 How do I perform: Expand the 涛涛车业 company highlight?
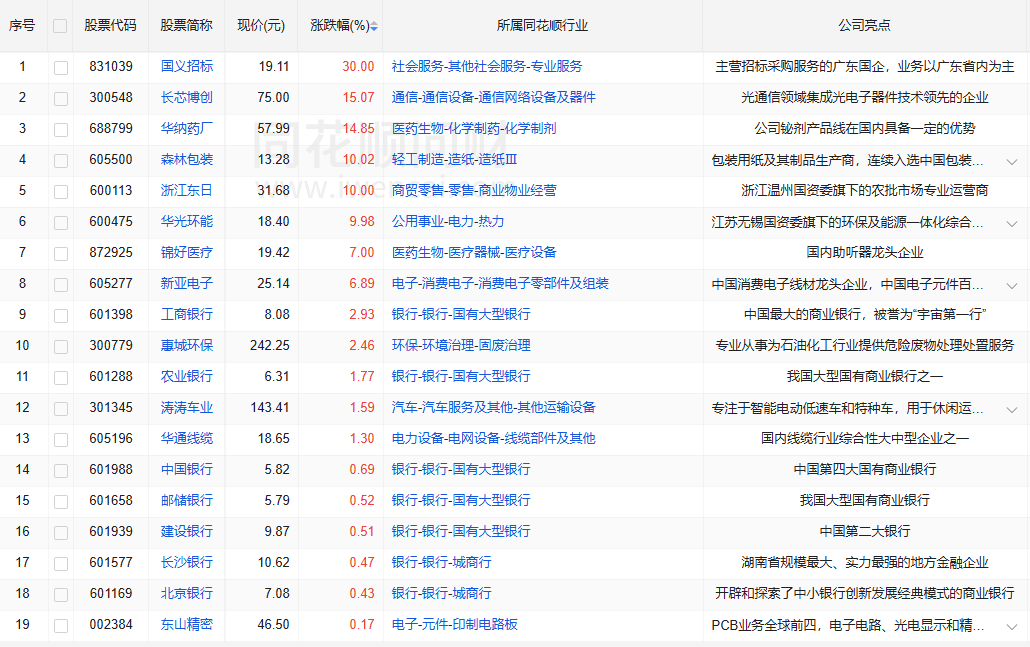(1012, 409)
